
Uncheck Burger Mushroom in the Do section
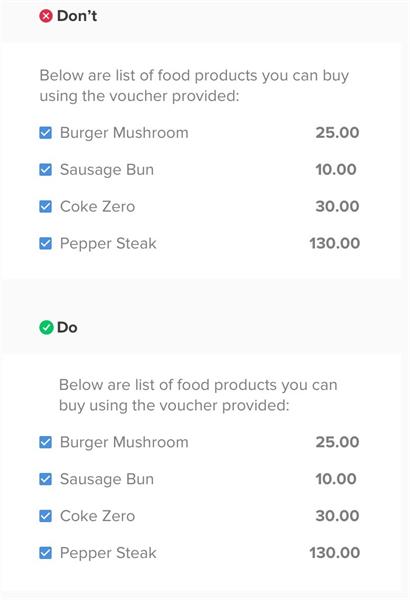(46, 442)
